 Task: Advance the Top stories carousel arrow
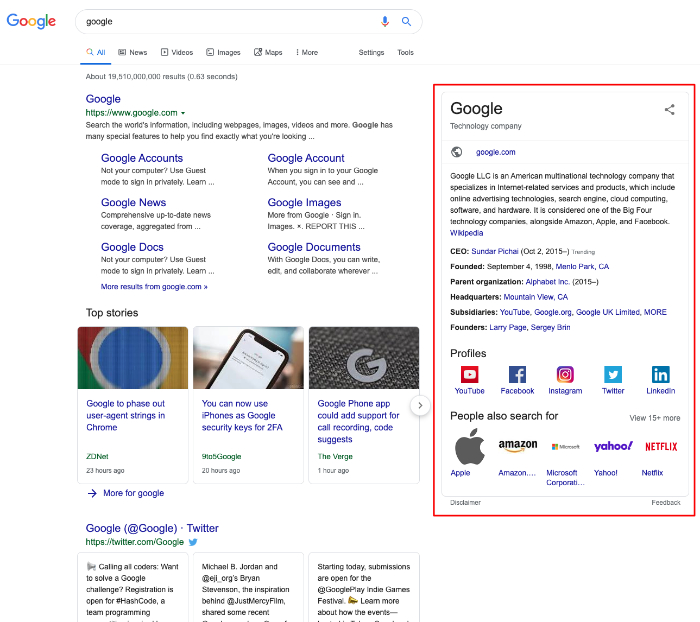point(420,405)
